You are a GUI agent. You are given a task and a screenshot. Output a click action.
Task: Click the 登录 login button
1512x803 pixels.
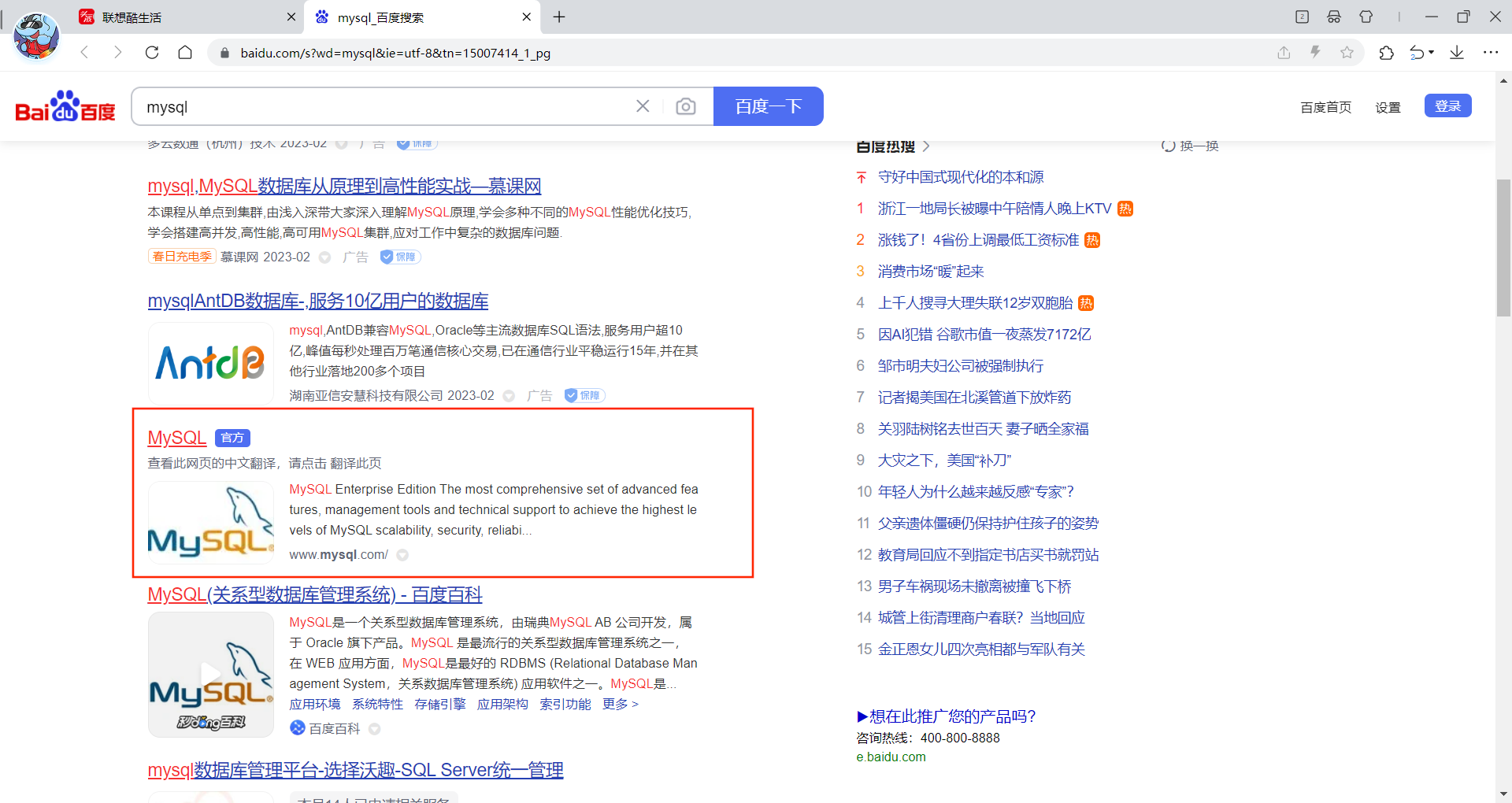click(x=1448, y=105)
